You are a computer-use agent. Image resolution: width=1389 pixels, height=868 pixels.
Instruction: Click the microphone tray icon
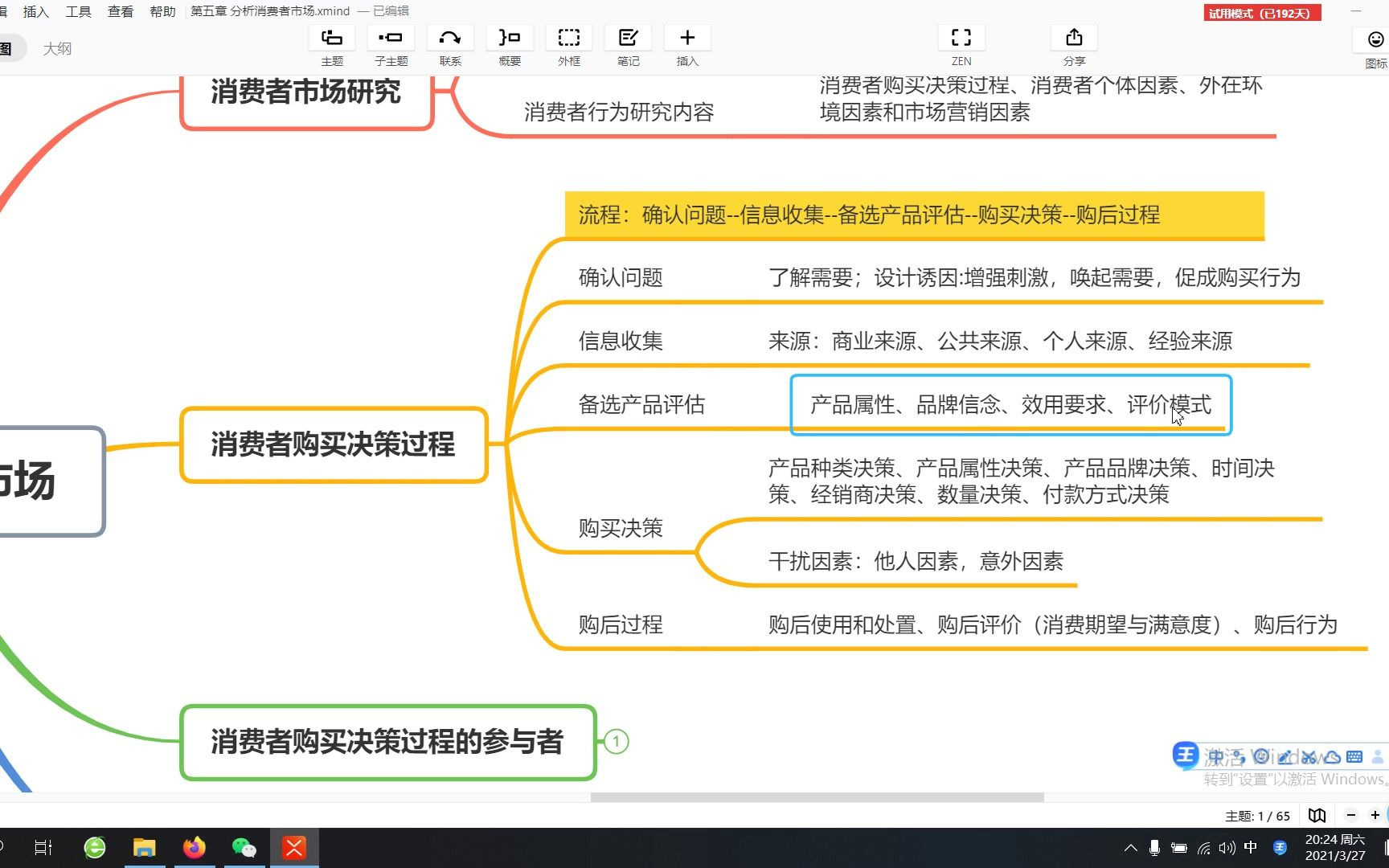(x=1154, y=848)
